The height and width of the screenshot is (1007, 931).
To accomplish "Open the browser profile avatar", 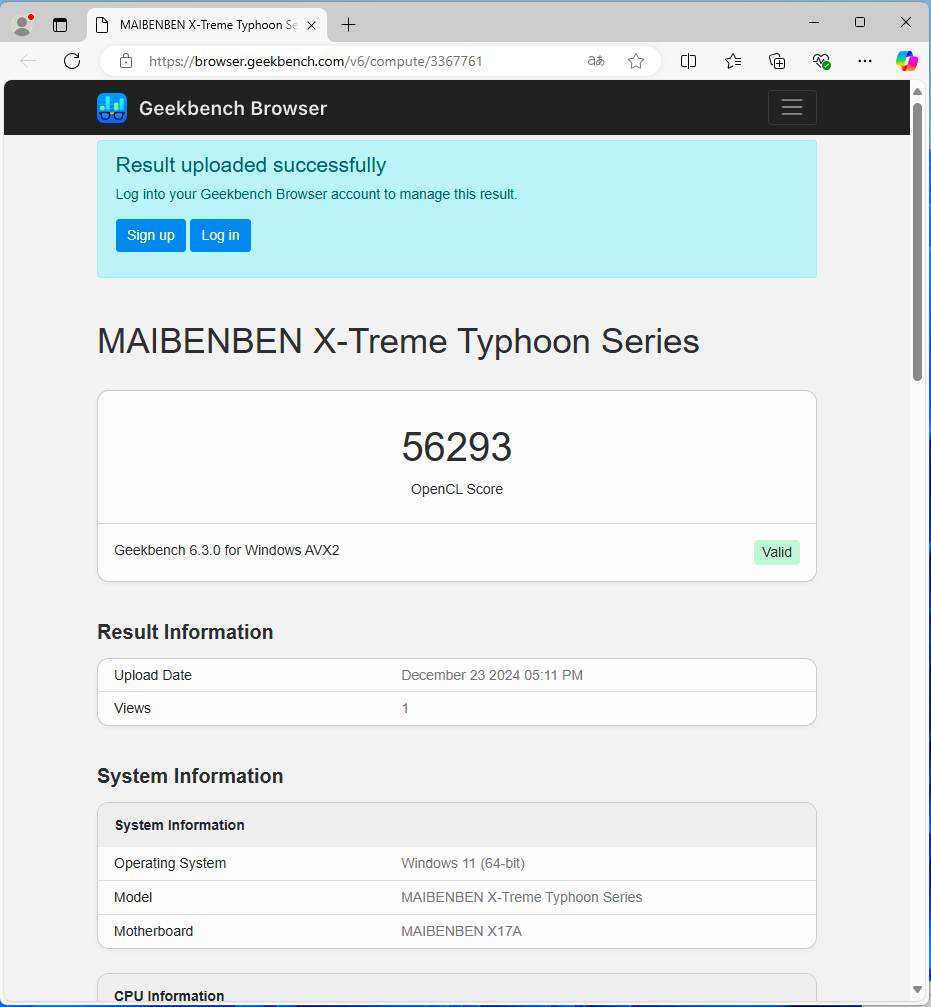I will pyautogui.click(x=22, y=25).
